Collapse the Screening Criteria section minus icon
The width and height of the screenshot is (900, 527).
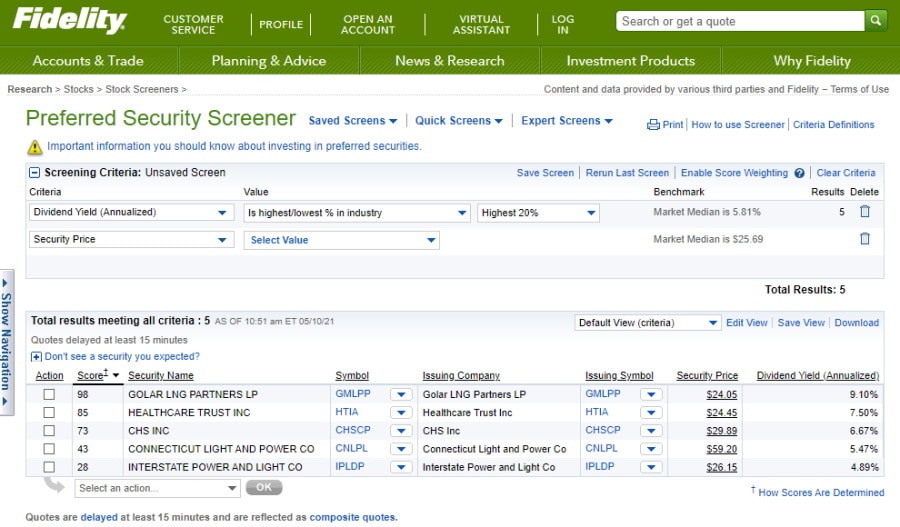click(34, 172)
